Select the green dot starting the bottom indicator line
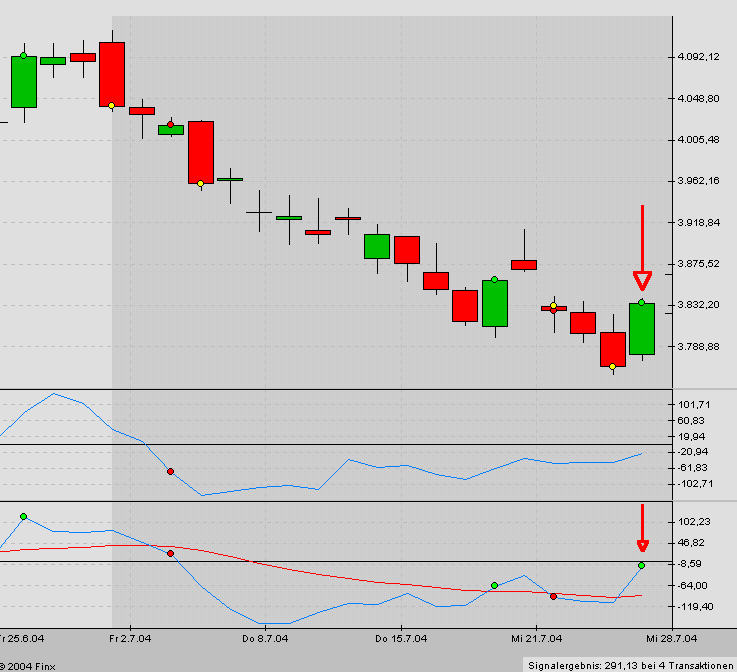737x672 pixels. [24, 517]
